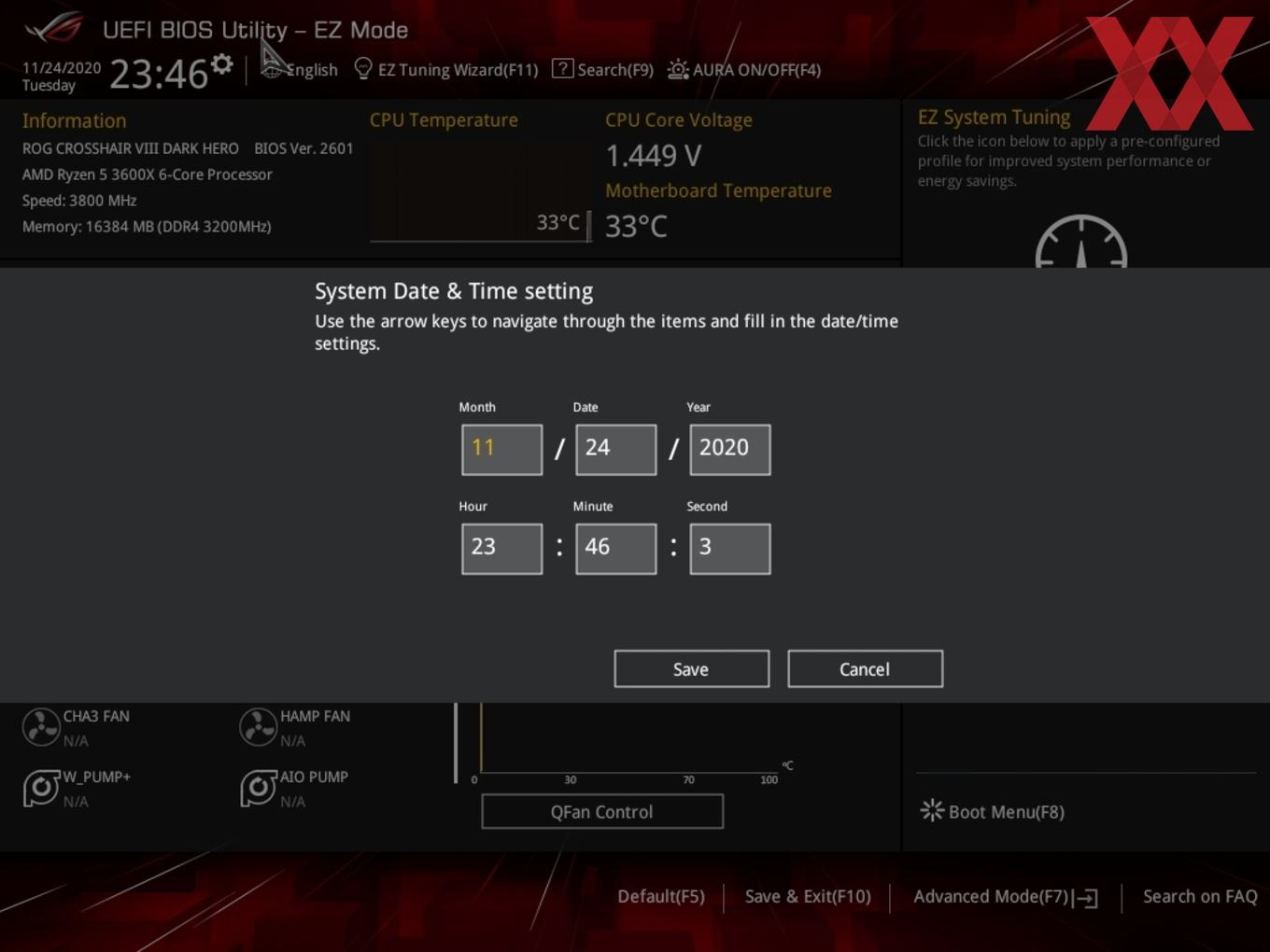
Task: Click the W_PUMP+ icon
Action: pos(41,788)
